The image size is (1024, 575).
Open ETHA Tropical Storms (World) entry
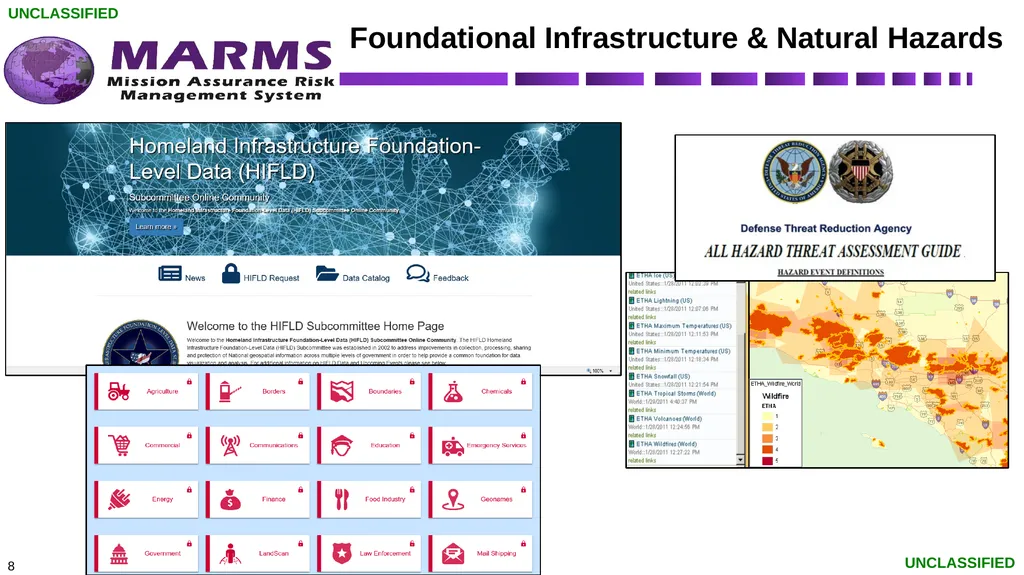coord(676,393)
